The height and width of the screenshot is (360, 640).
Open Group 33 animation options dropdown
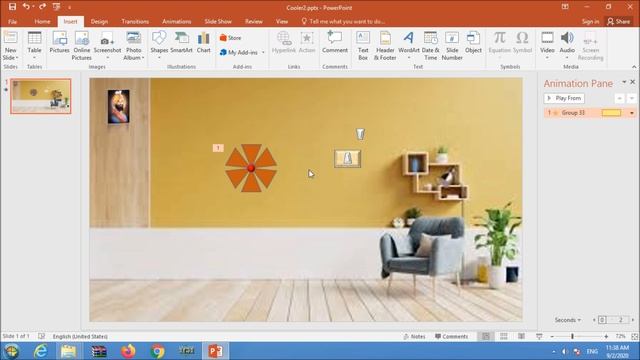point(632,113)
